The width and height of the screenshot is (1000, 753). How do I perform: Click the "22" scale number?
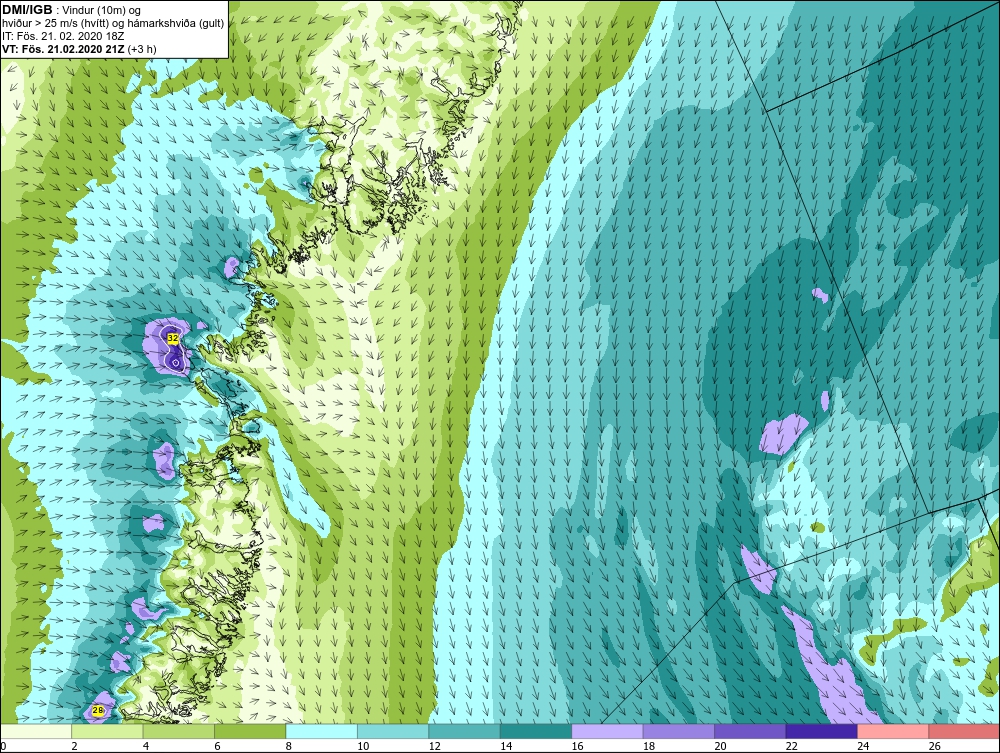[791, 746]
